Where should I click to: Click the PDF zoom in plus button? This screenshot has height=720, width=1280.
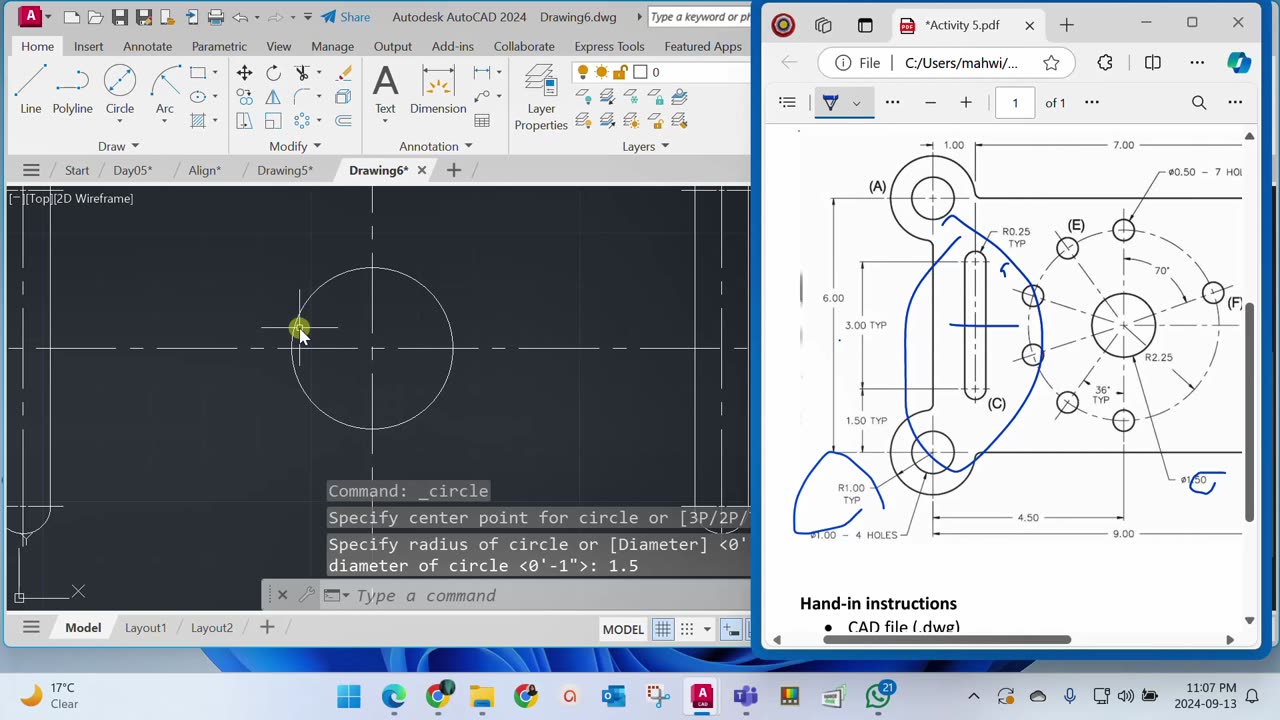(965, 102)
